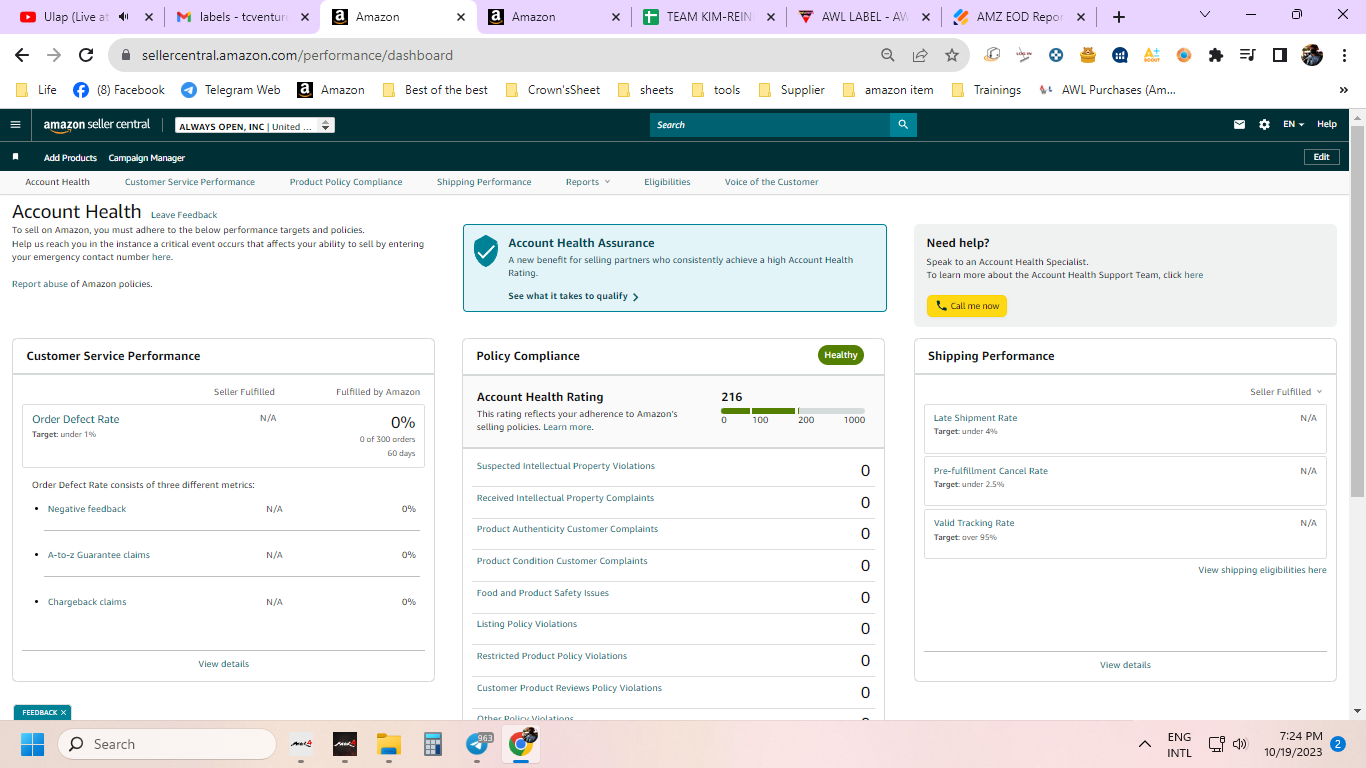Screen dimensions: 1366x768
Task: Click the Call me now button
Action: click(x=967, y=306)
